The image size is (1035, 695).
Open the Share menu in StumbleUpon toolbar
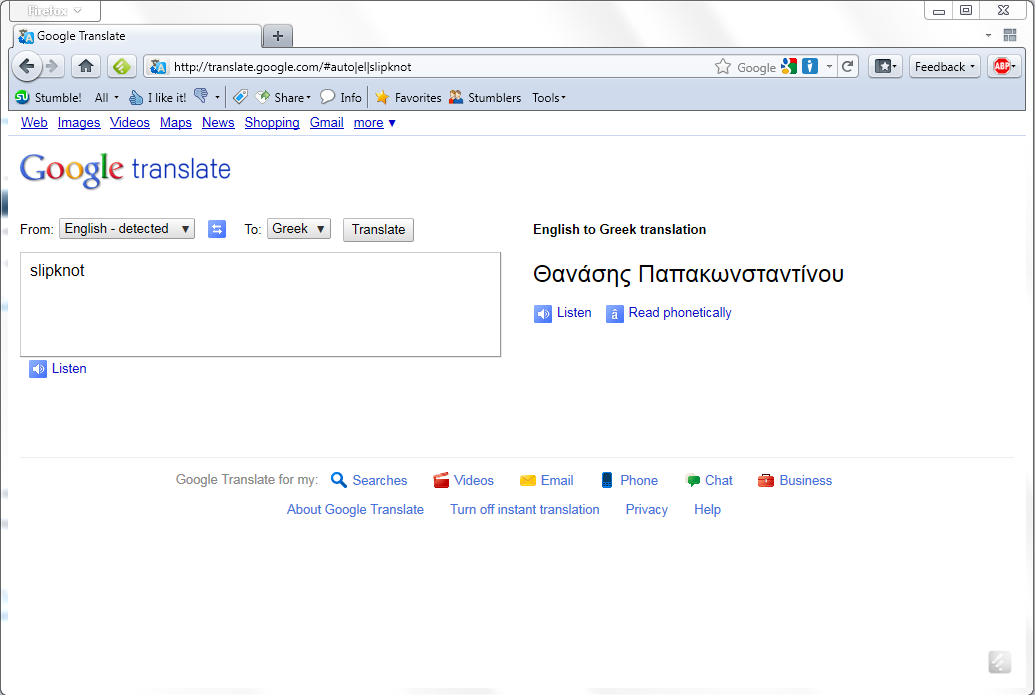tap(283, 98)
